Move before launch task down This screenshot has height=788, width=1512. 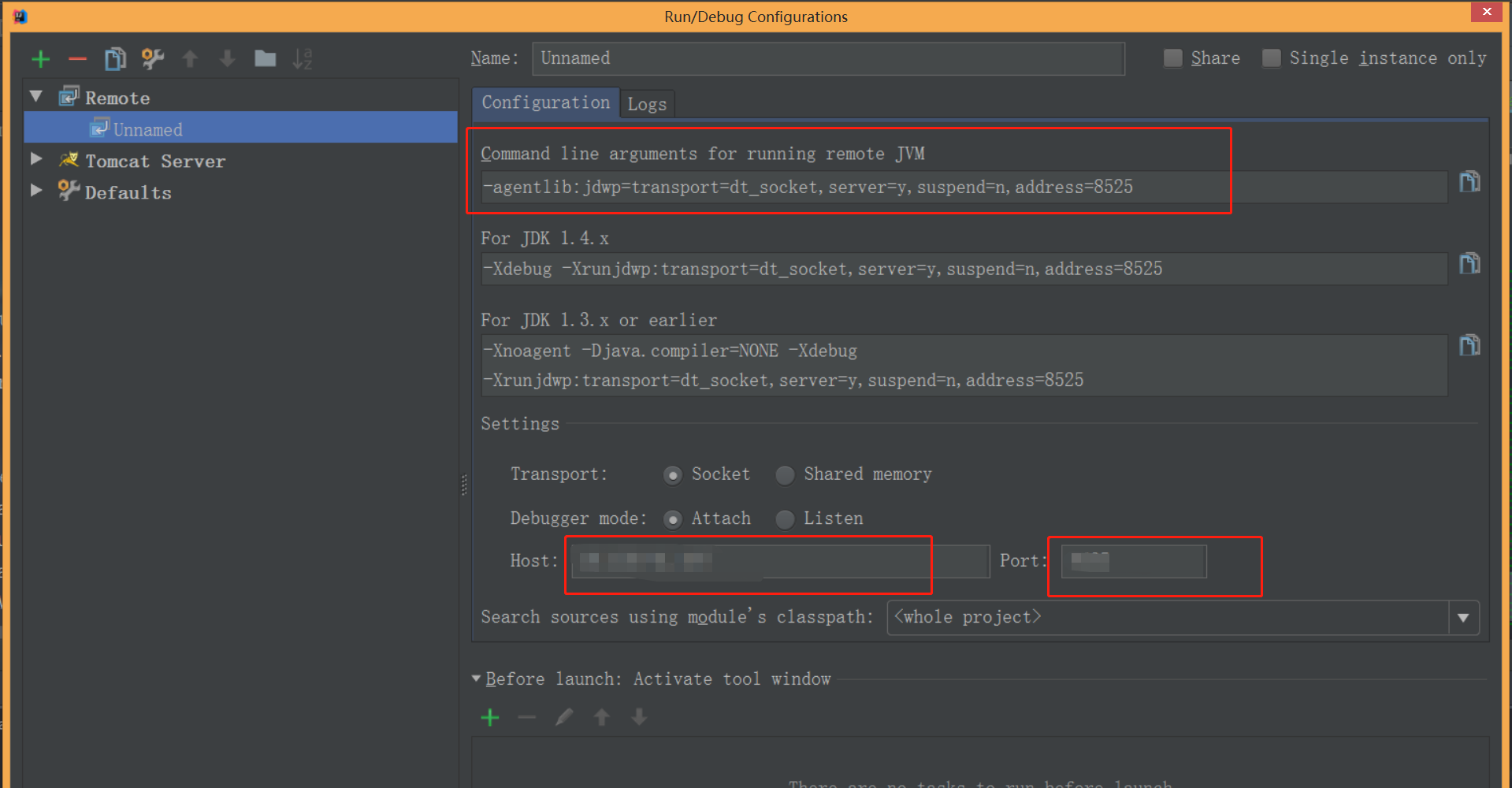coord(639,717)
